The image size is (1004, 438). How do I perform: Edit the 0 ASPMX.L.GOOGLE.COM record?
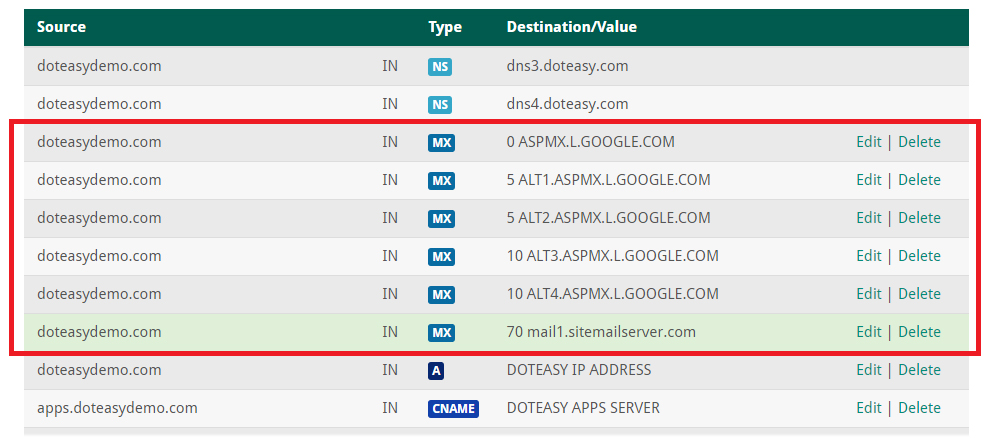[x=869, y=142]
